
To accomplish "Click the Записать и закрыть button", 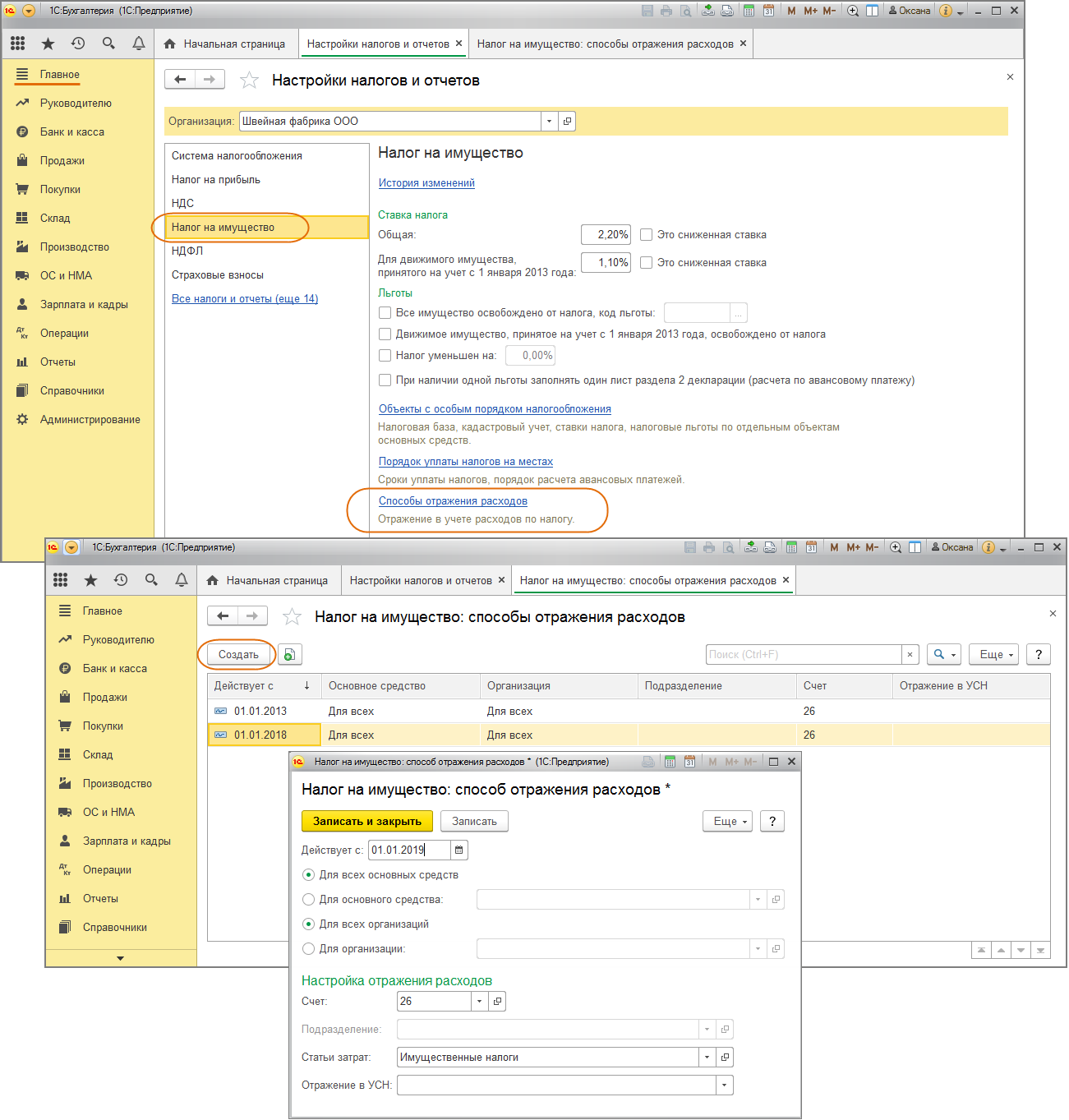I will [x=366, y=821].
